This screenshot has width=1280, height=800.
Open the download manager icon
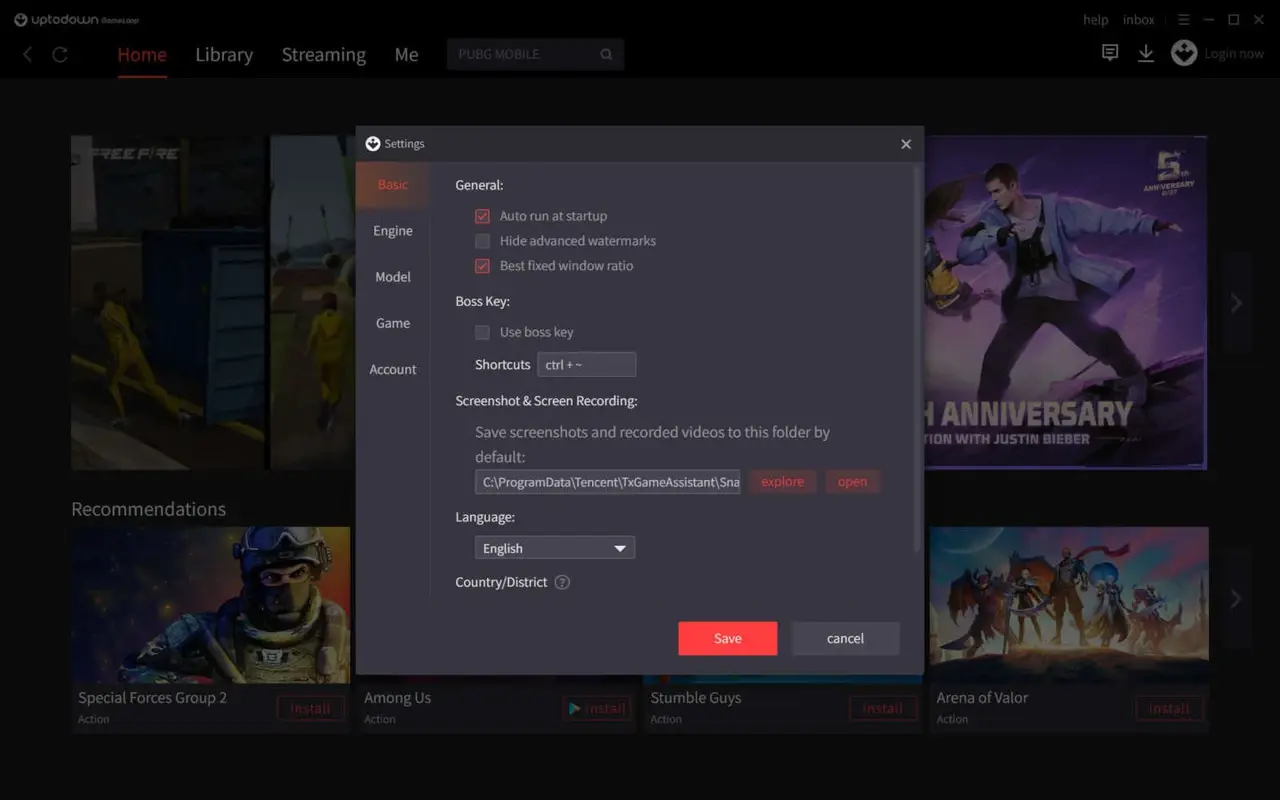pyautogui.click(x=1146, y=53)
